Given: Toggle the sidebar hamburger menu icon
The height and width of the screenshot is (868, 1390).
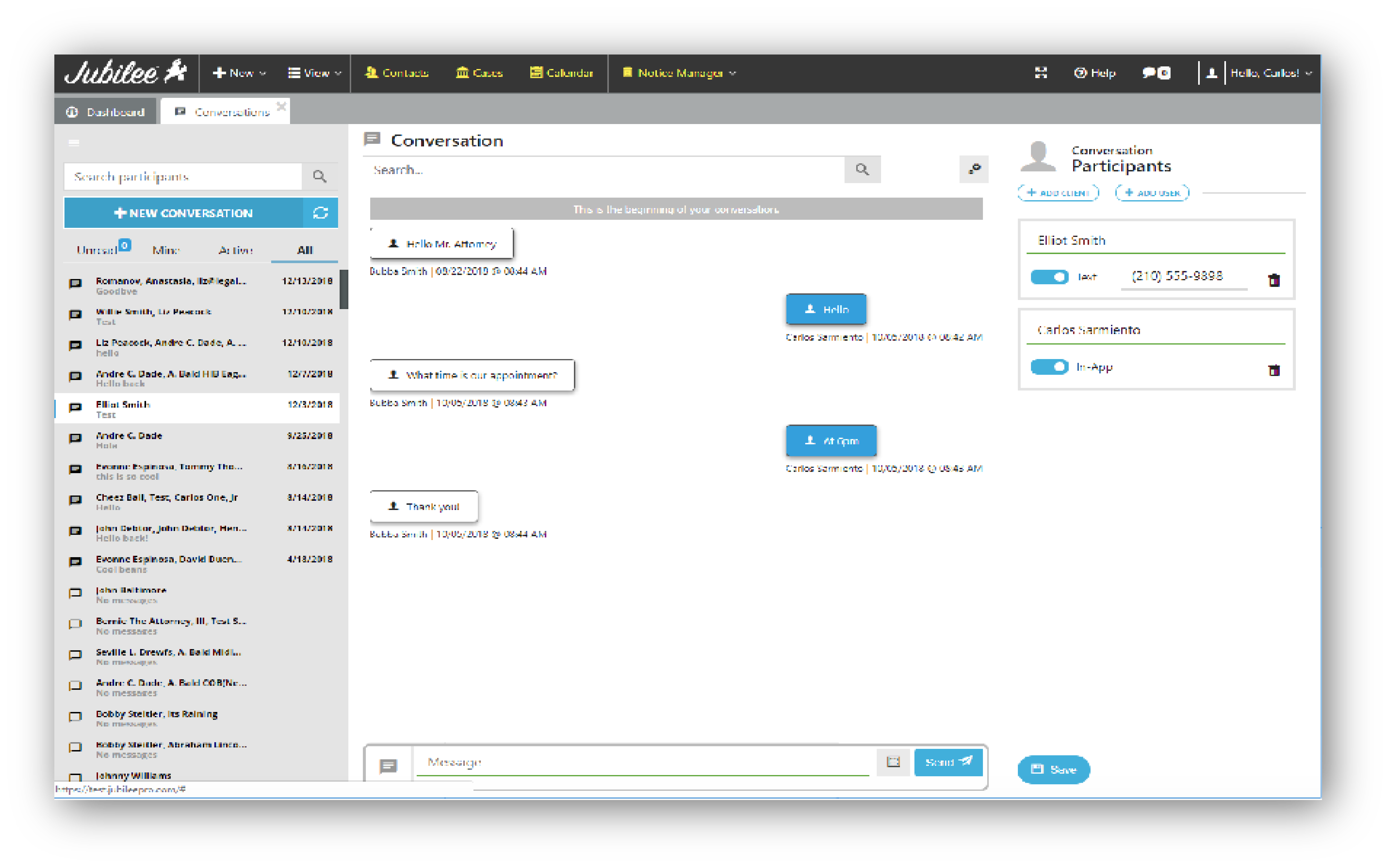Looking at the screenshot, I should click(74, 143).
